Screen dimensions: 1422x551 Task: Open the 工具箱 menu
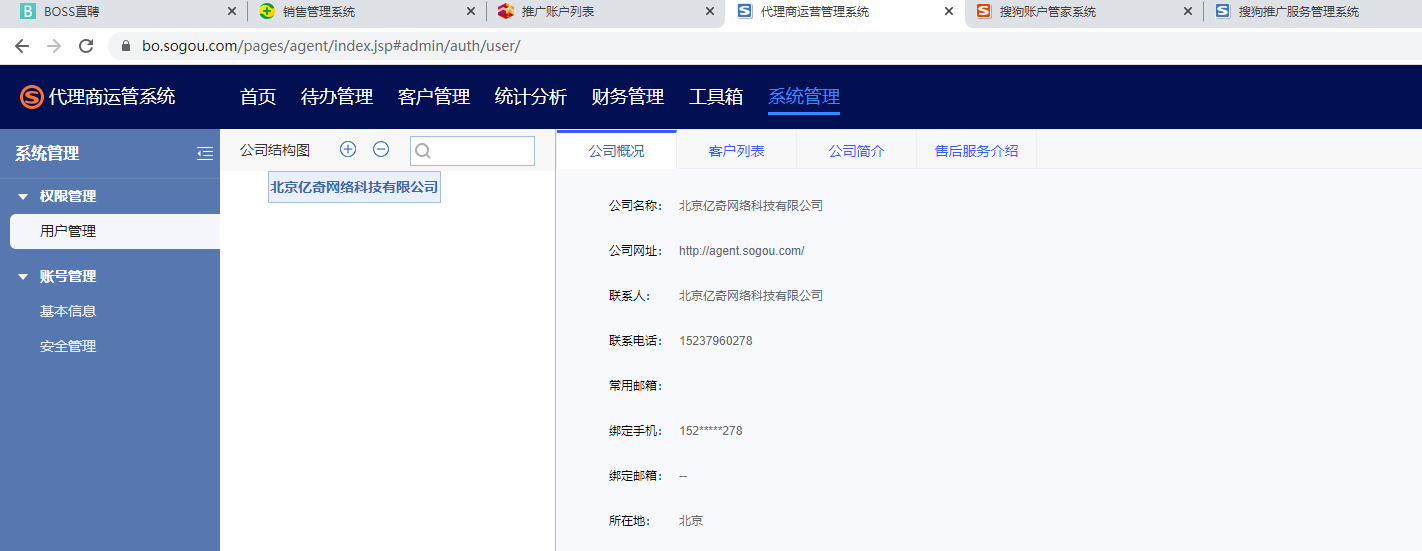coord(716,97)
